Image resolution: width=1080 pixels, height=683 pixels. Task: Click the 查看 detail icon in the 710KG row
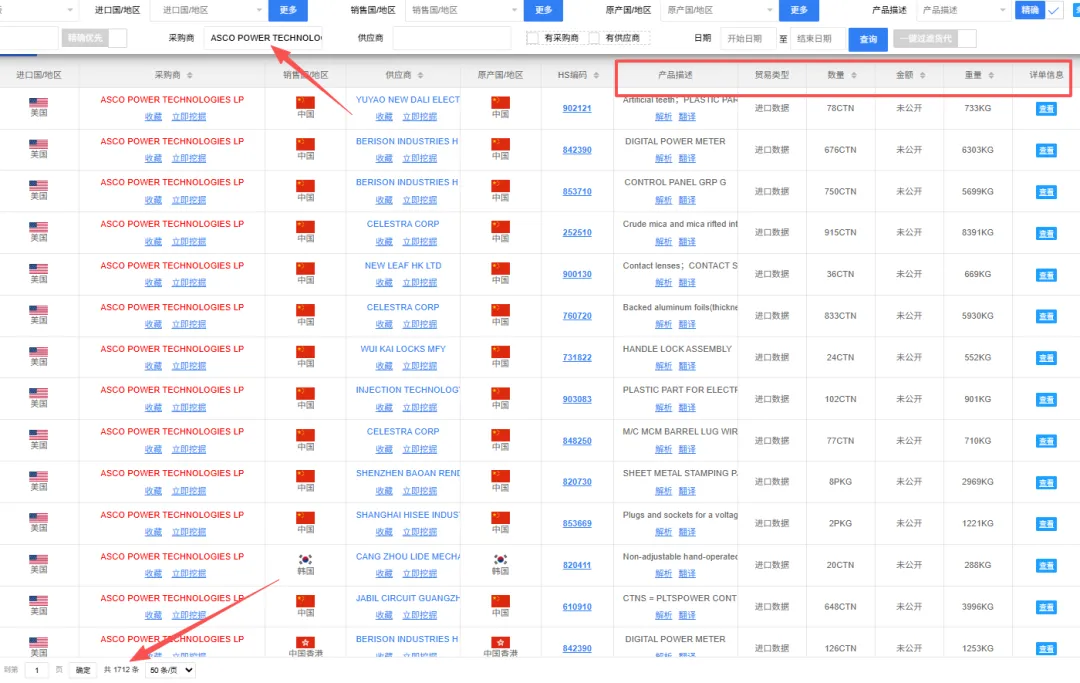(x=1046, y=441)
